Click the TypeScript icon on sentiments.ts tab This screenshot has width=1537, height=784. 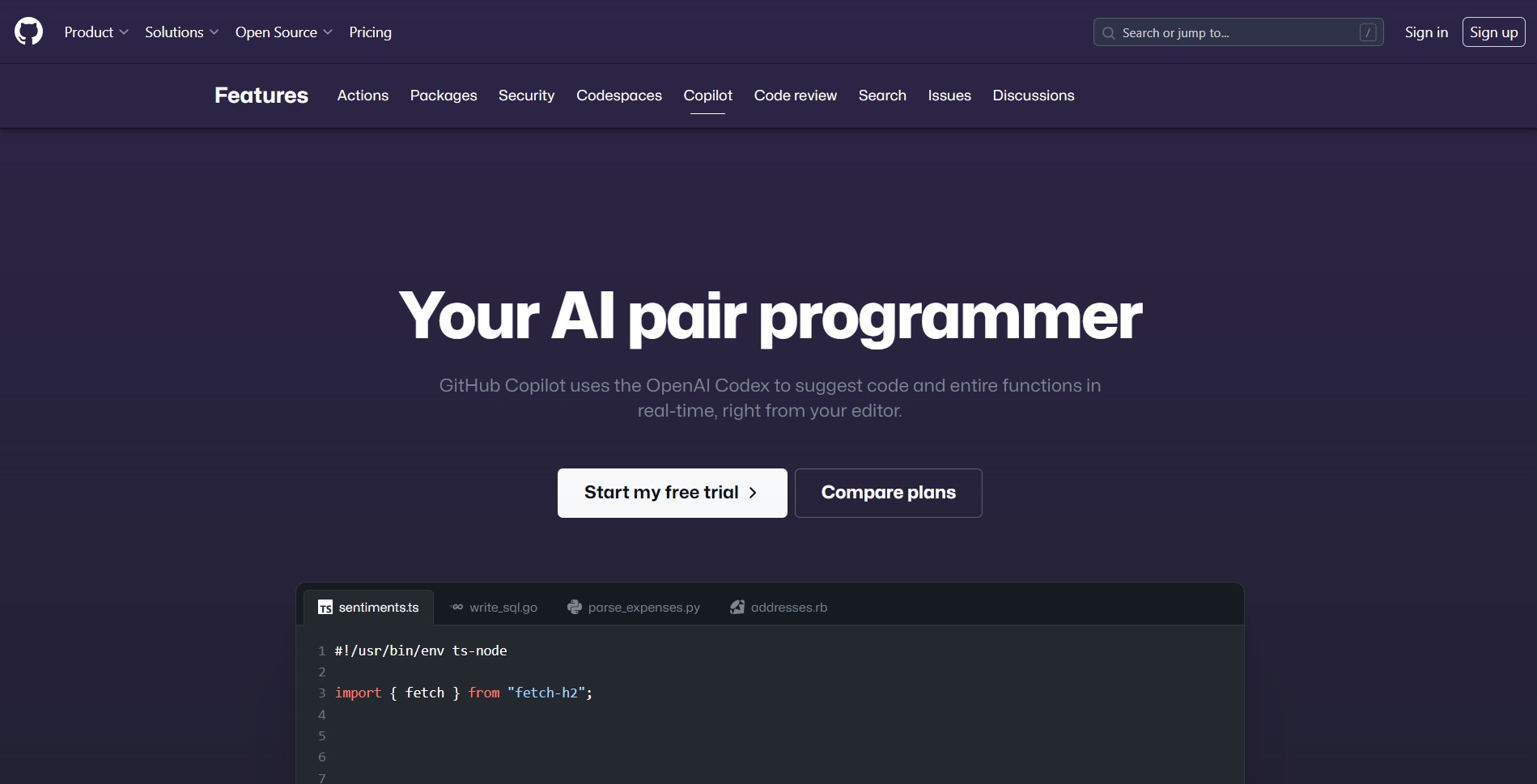326,607
